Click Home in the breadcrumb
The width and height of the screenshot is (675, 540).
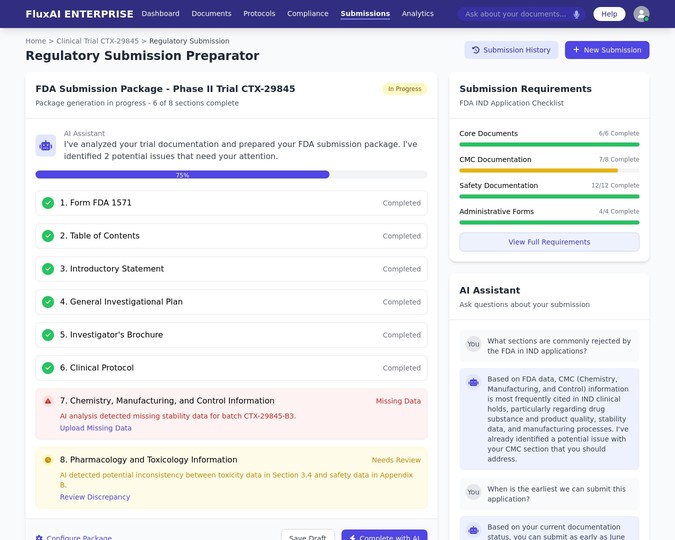click(36, 41)
